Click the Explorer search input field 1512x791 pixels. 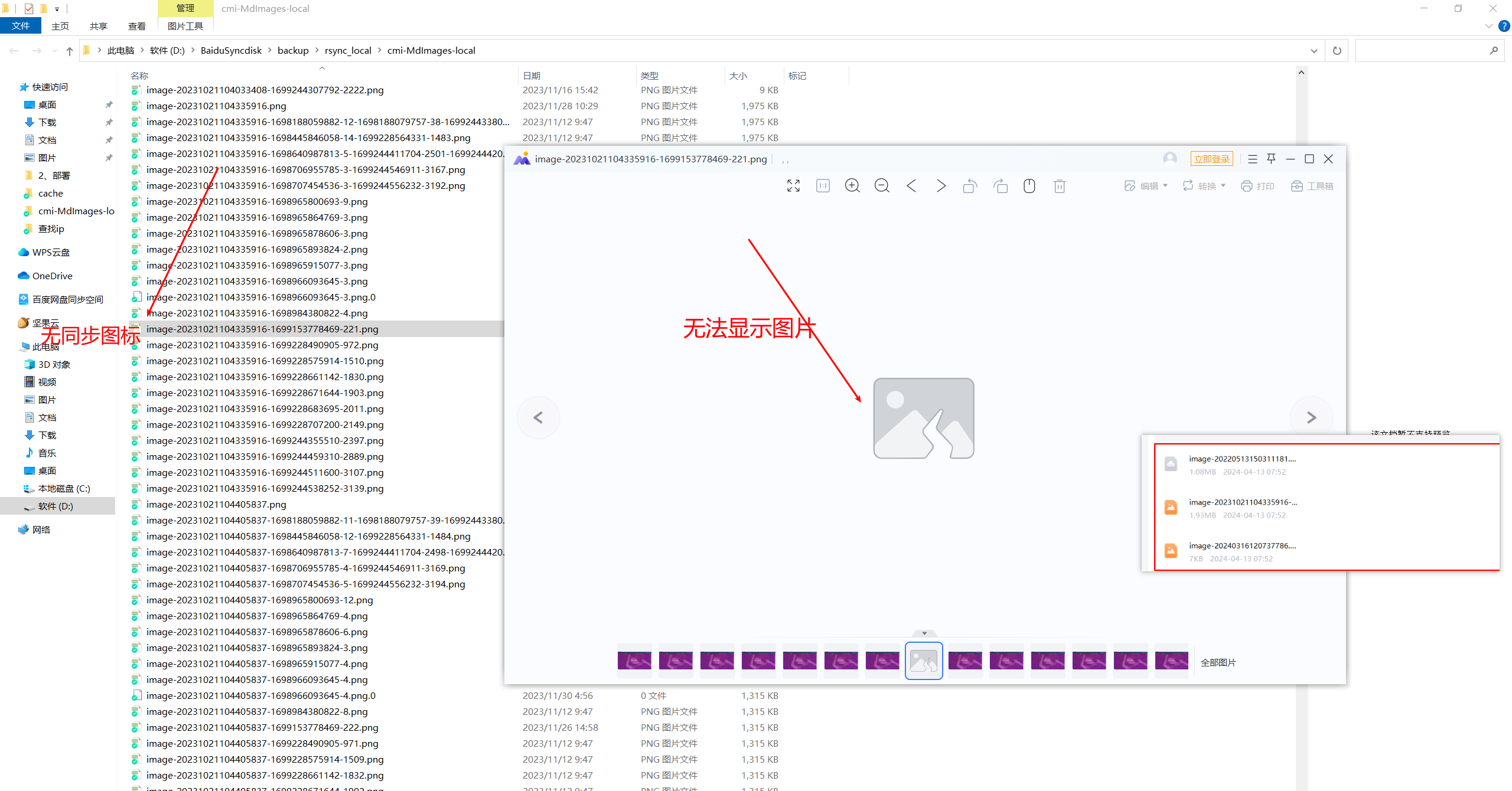tap(1422, 51)
